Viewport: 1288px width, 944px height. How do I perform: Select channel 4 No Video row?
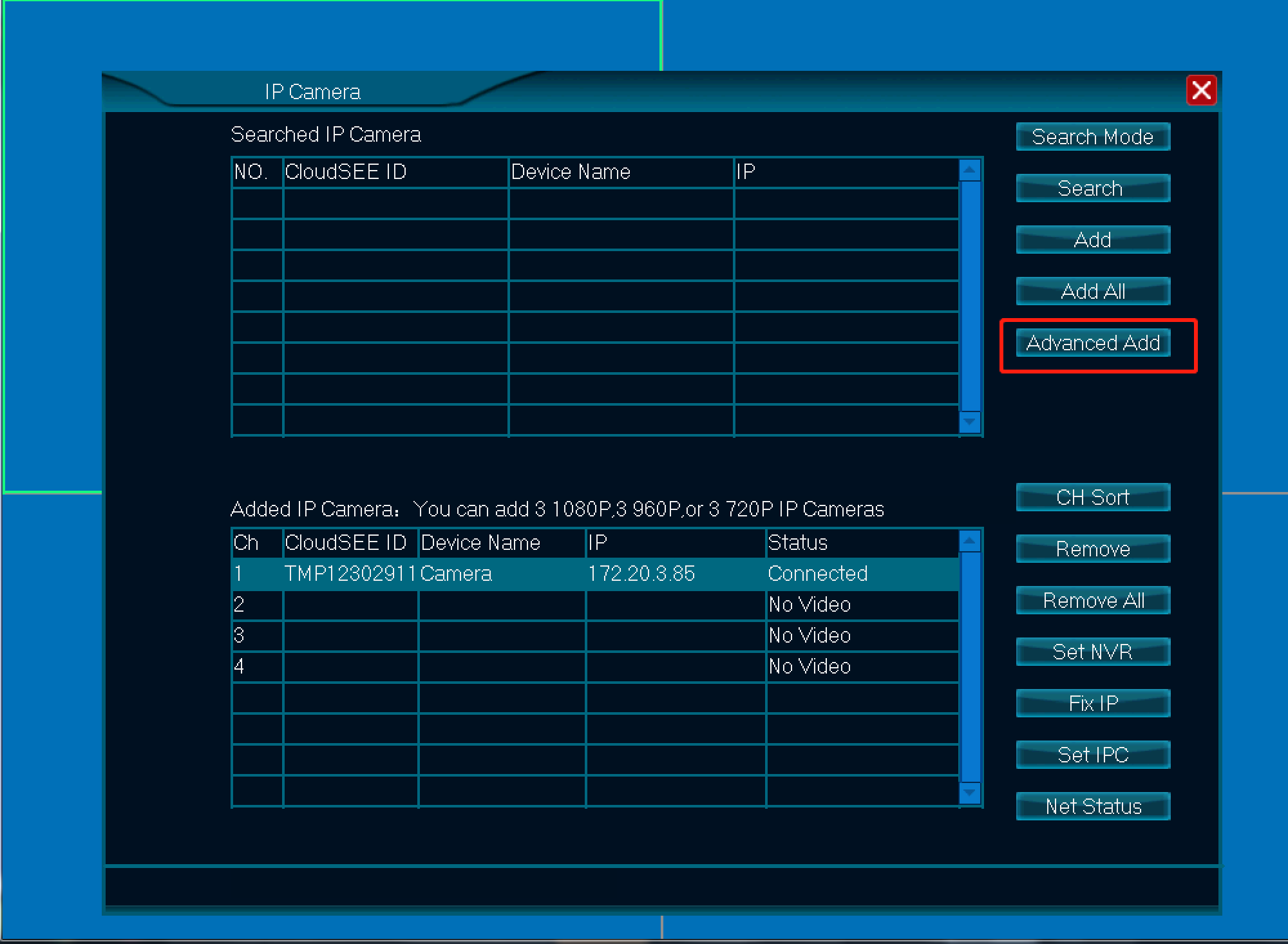[x=592, y=666]
